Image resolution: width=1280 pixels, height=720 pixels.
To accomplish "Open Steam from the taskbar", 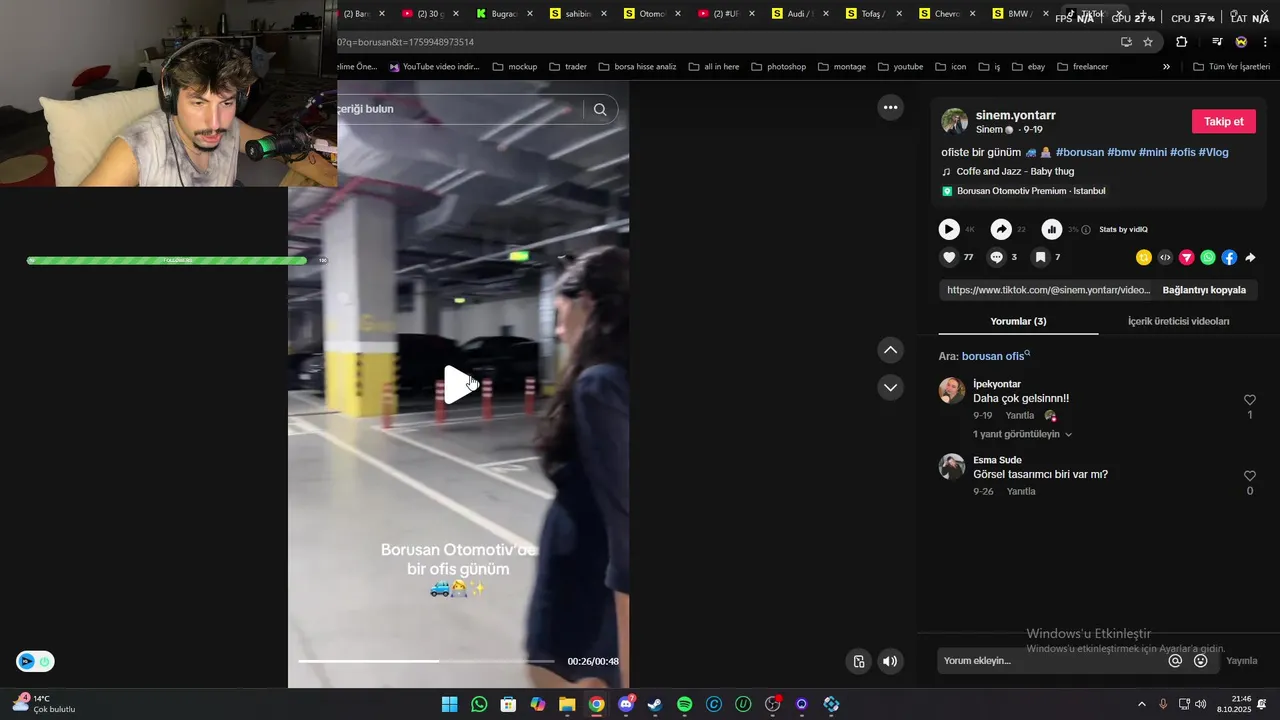I will [655, 704].
